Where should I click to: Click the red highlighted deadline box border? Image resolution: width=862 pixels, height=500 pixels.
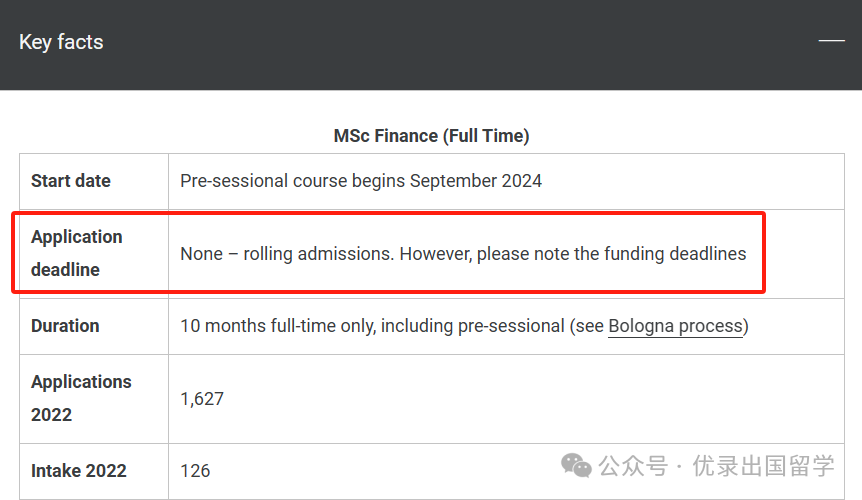pos(388,213)
